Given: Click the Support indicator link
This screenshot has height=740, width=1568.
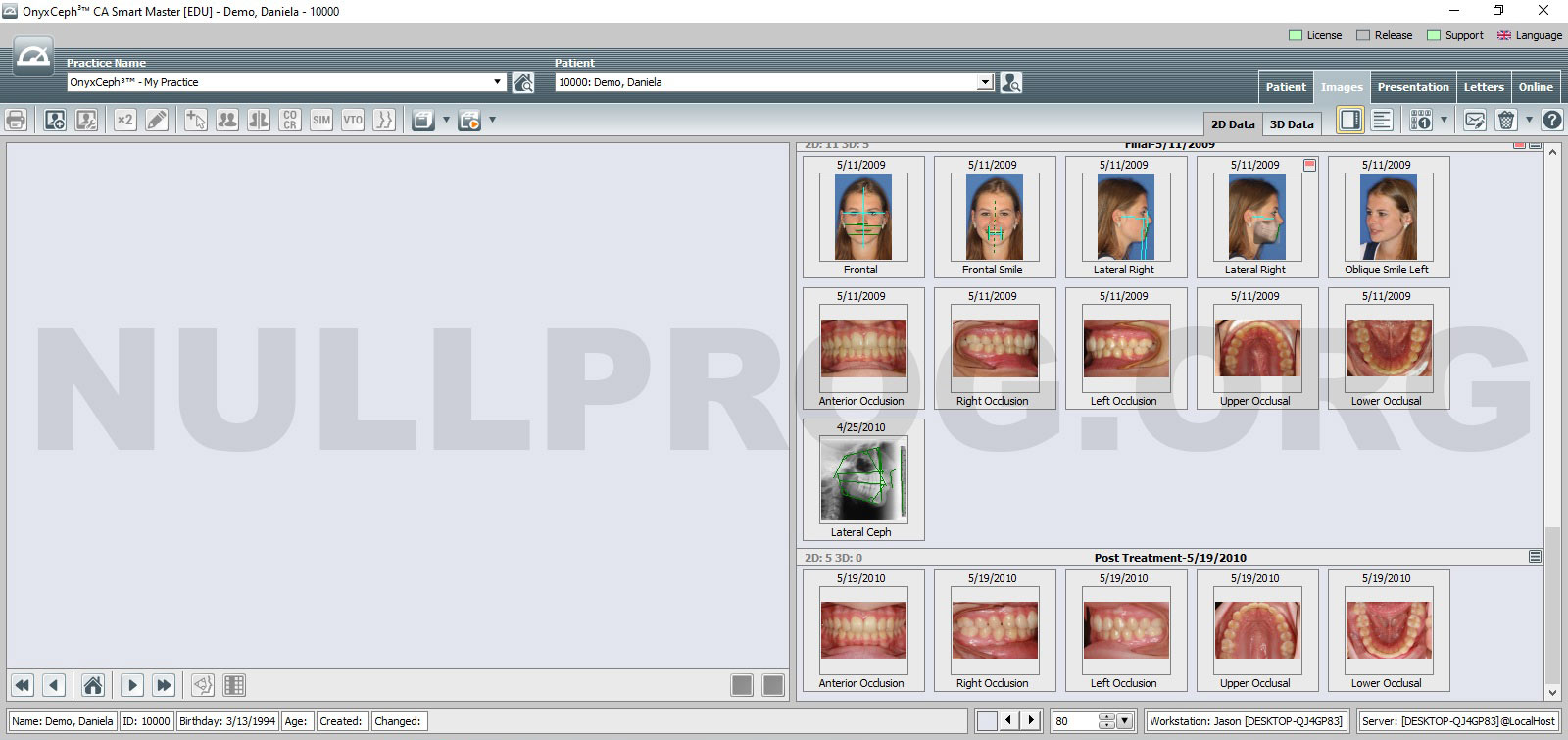Looking at the screenshot, I should (1455, 35).
